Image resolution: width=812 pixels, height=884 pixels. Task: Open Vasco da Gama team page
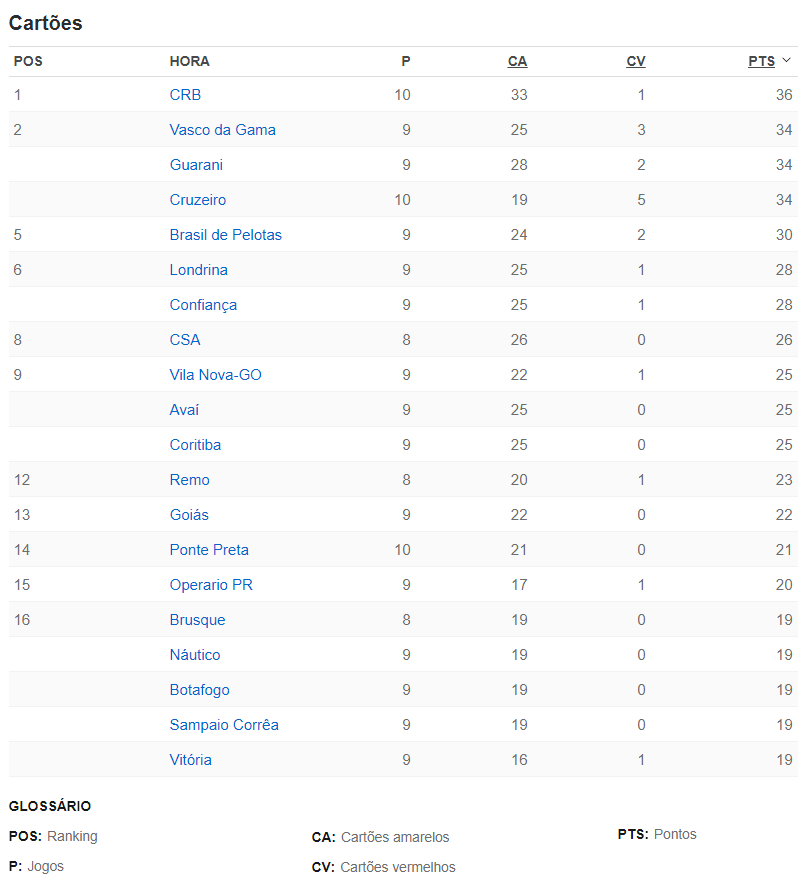point(222,130)
